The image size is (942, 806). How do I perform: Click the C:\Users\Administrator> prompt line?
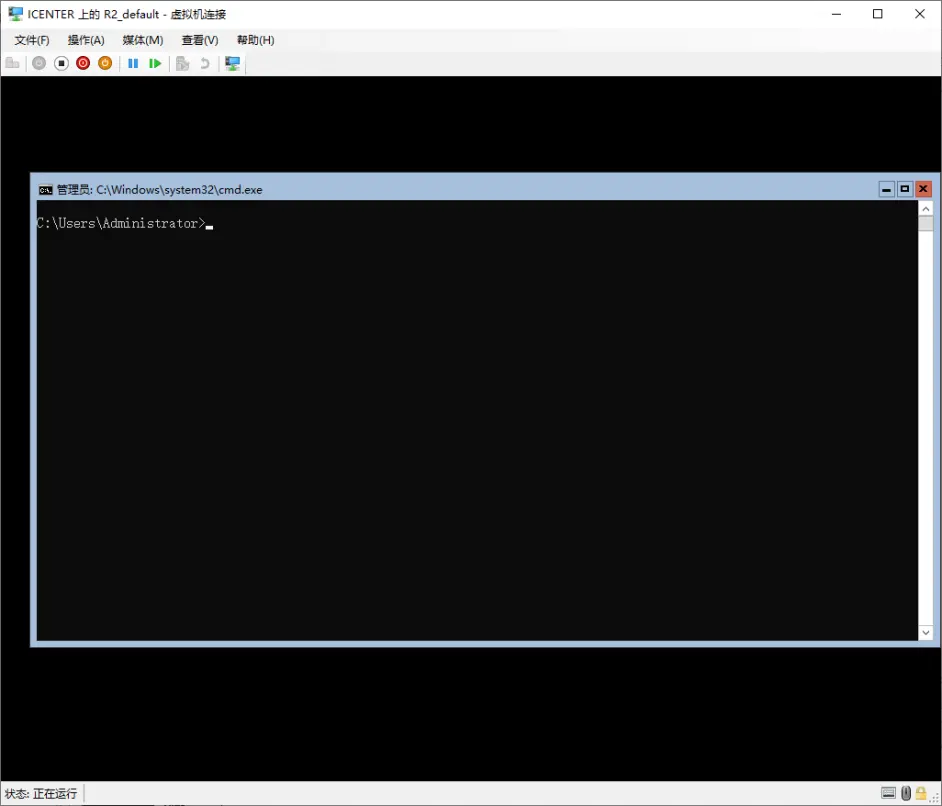click(121, 223)
